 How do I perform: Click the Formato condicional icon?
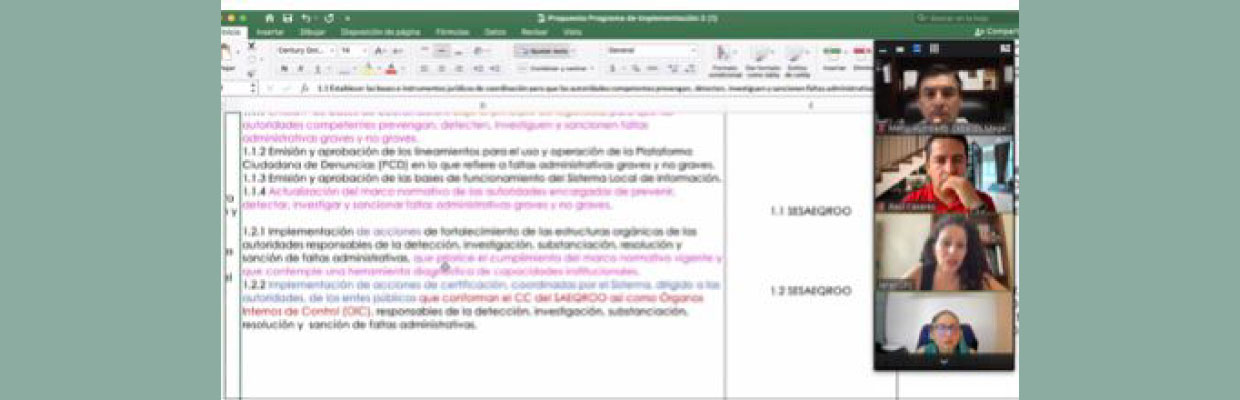[x=725, y=59]
